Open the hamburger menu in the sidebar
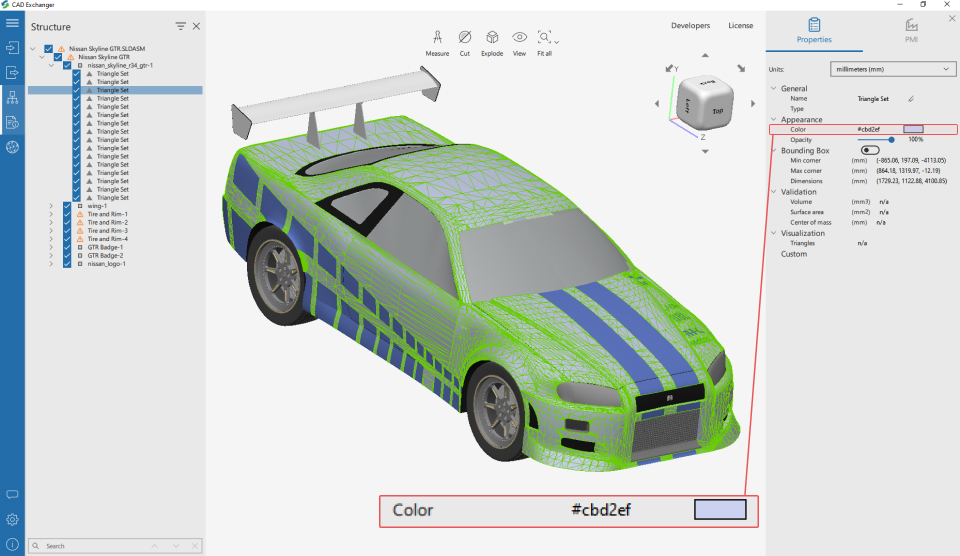The image size is (960, 556). [x=12, y=23]
